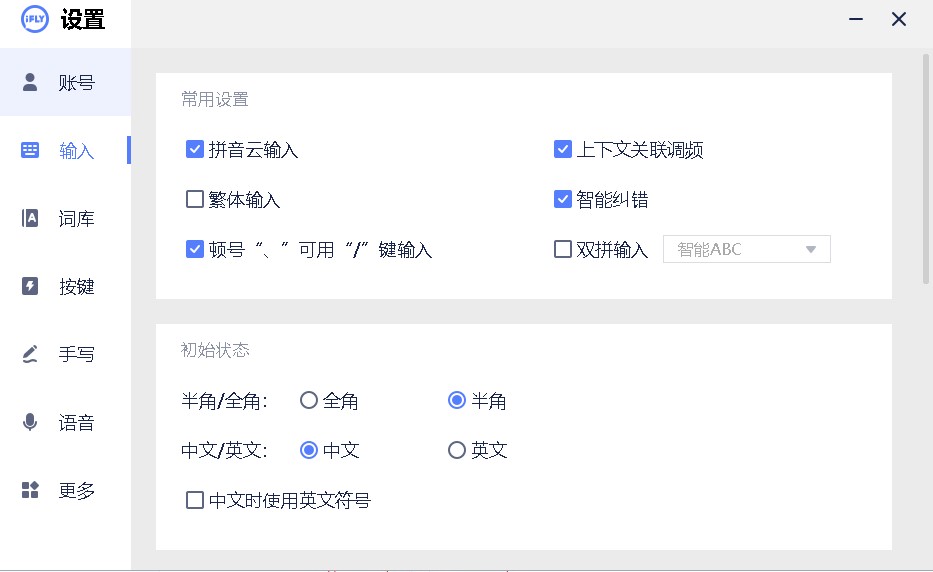
Task: Open the 智能ABC dropdown list
Action: click(747, 250)
